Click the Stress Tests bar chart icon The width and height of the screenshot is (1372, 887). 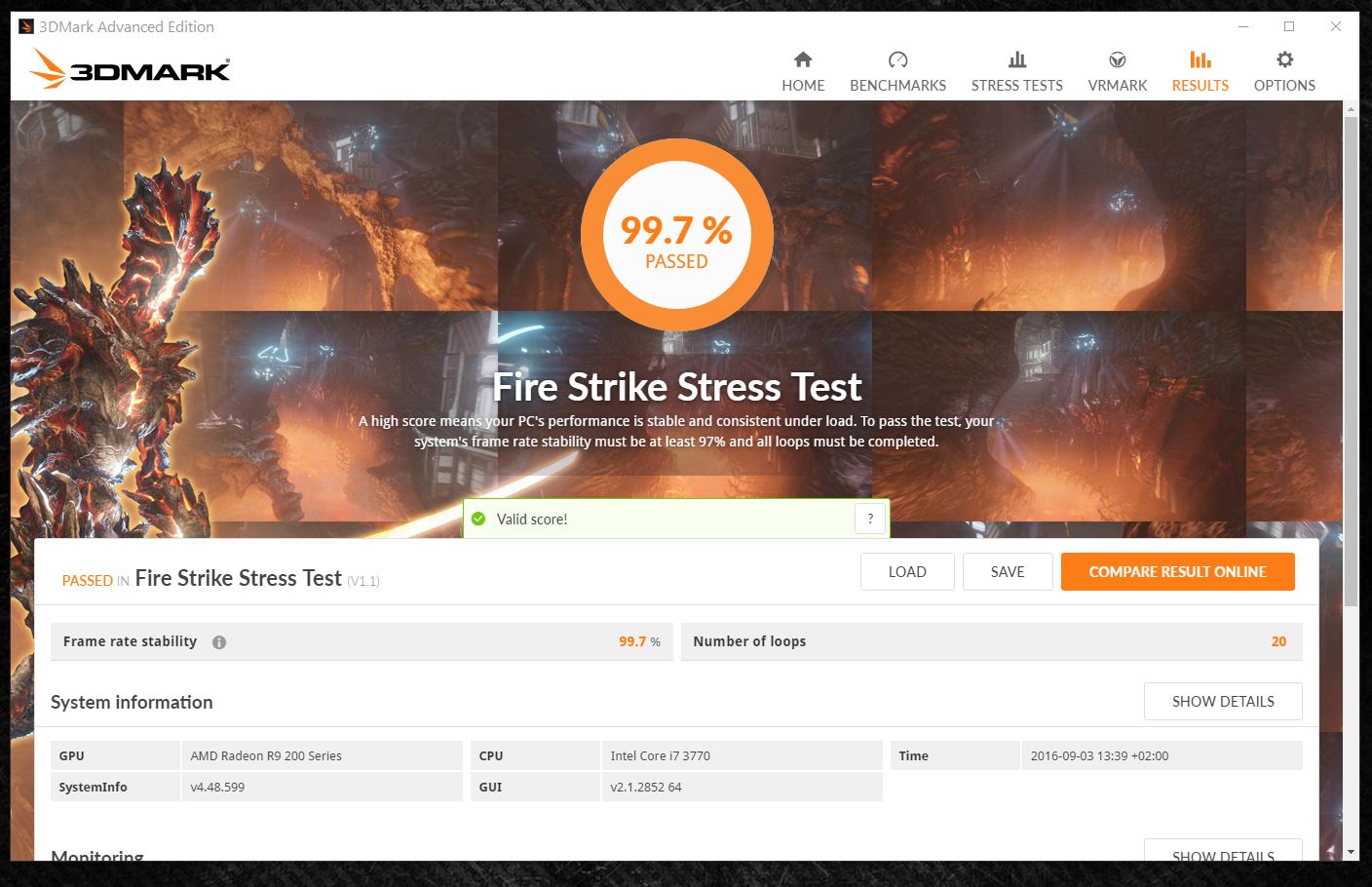(1016, 59)
